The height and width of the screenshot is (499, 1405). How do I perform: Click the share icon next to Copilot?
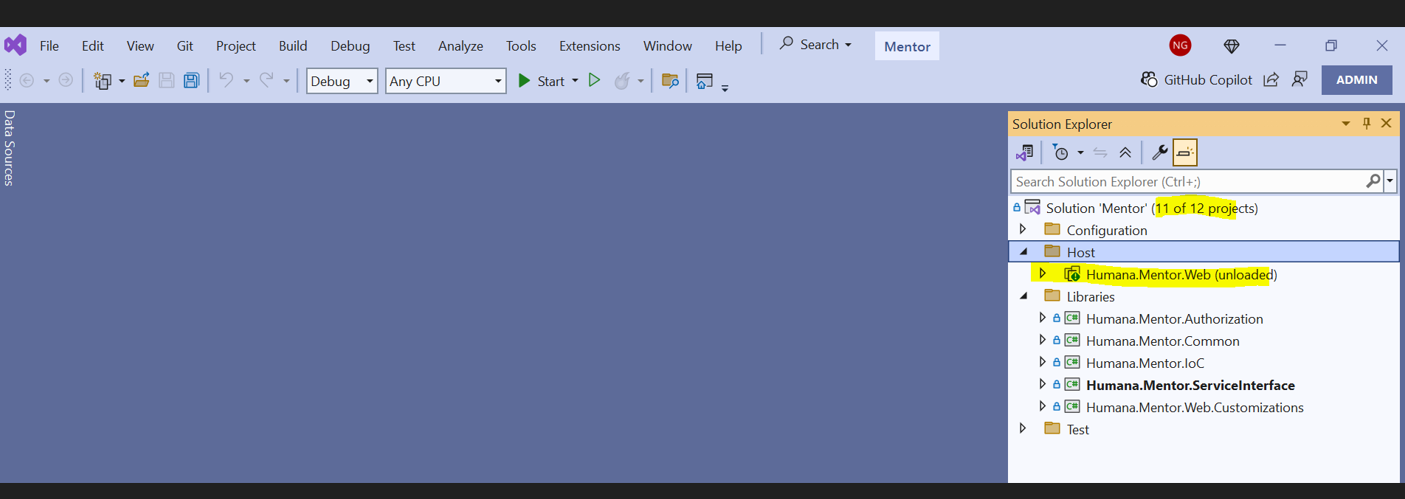click(x=1271, y=79)
